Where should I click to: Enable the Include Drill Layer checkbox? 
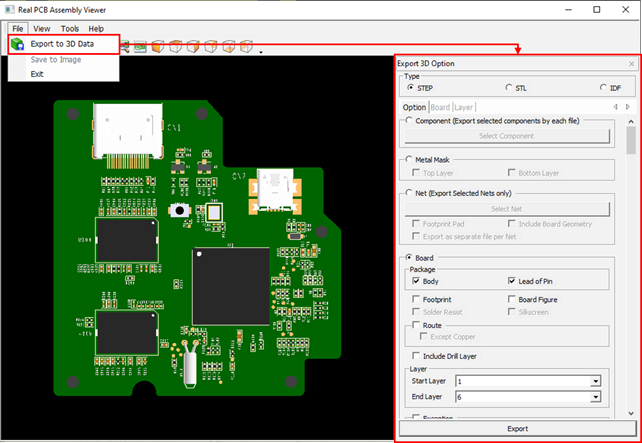[x=417, y=356]
